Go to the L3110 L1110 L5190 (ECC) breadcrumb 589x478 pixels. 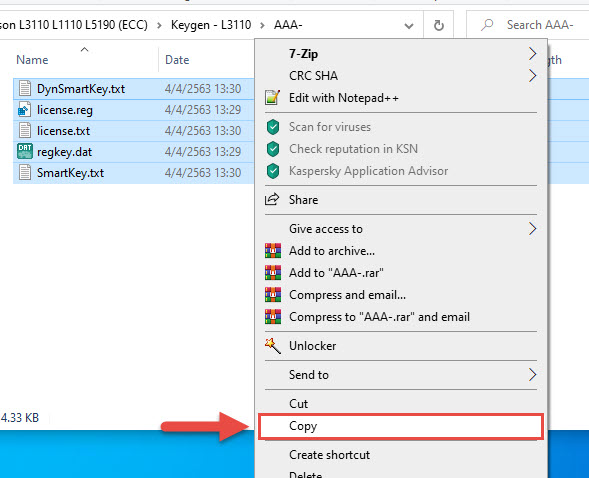(x=73, y=25)
